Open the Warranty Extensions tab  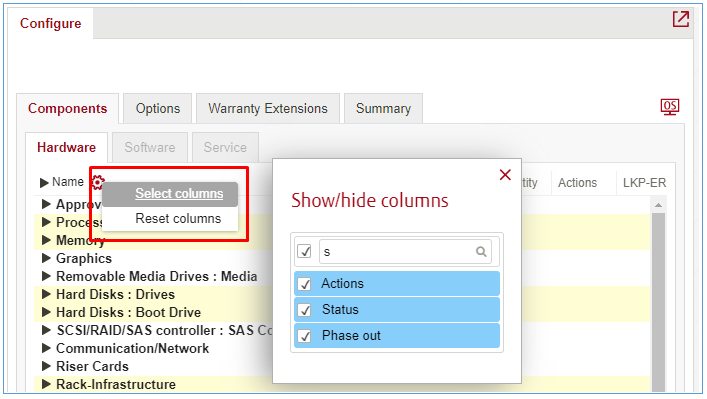(x=268, y=109)
